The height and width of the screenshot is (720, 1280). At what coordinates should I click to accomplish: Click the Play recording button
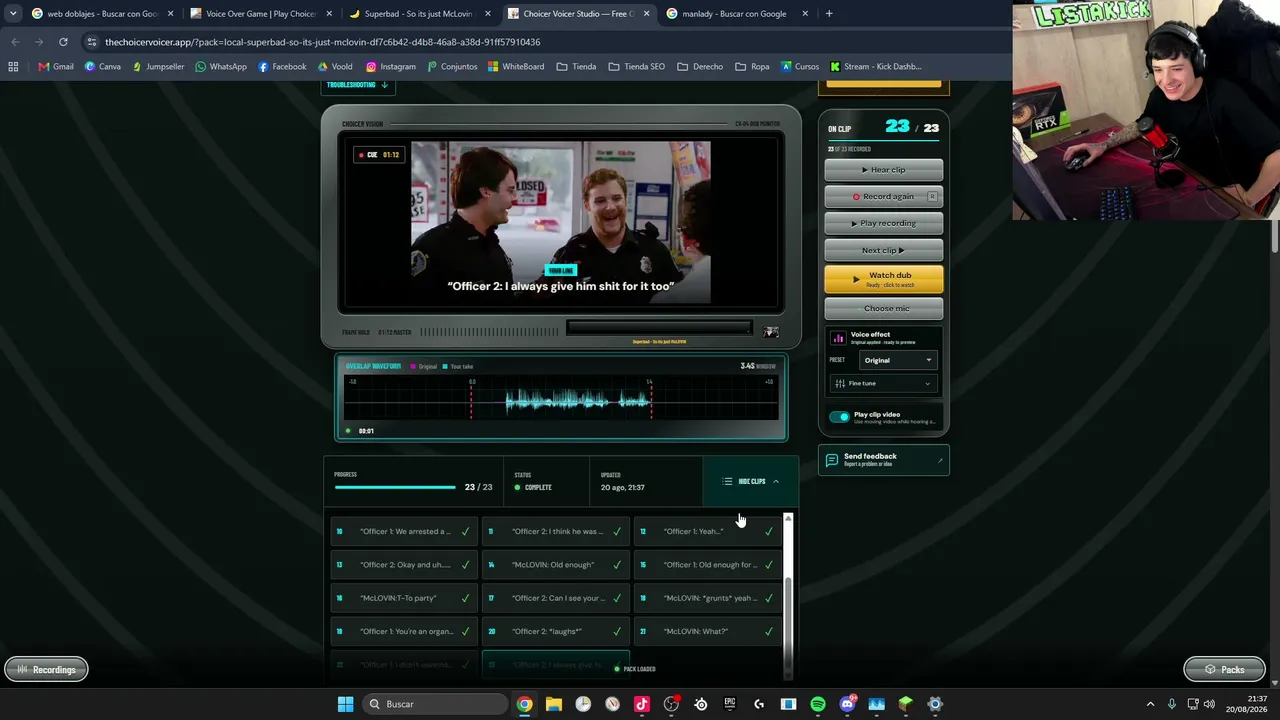click(884, 223)
